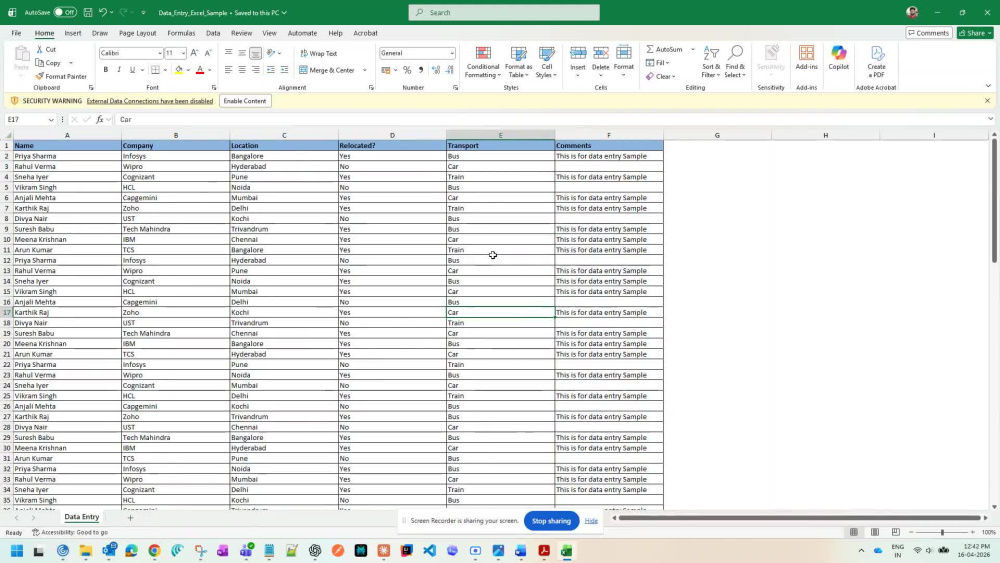The height and width of the screenshot is (563, 1000).
Task: Toggle Align Right alignment
Action: click(x=256, y=70)
